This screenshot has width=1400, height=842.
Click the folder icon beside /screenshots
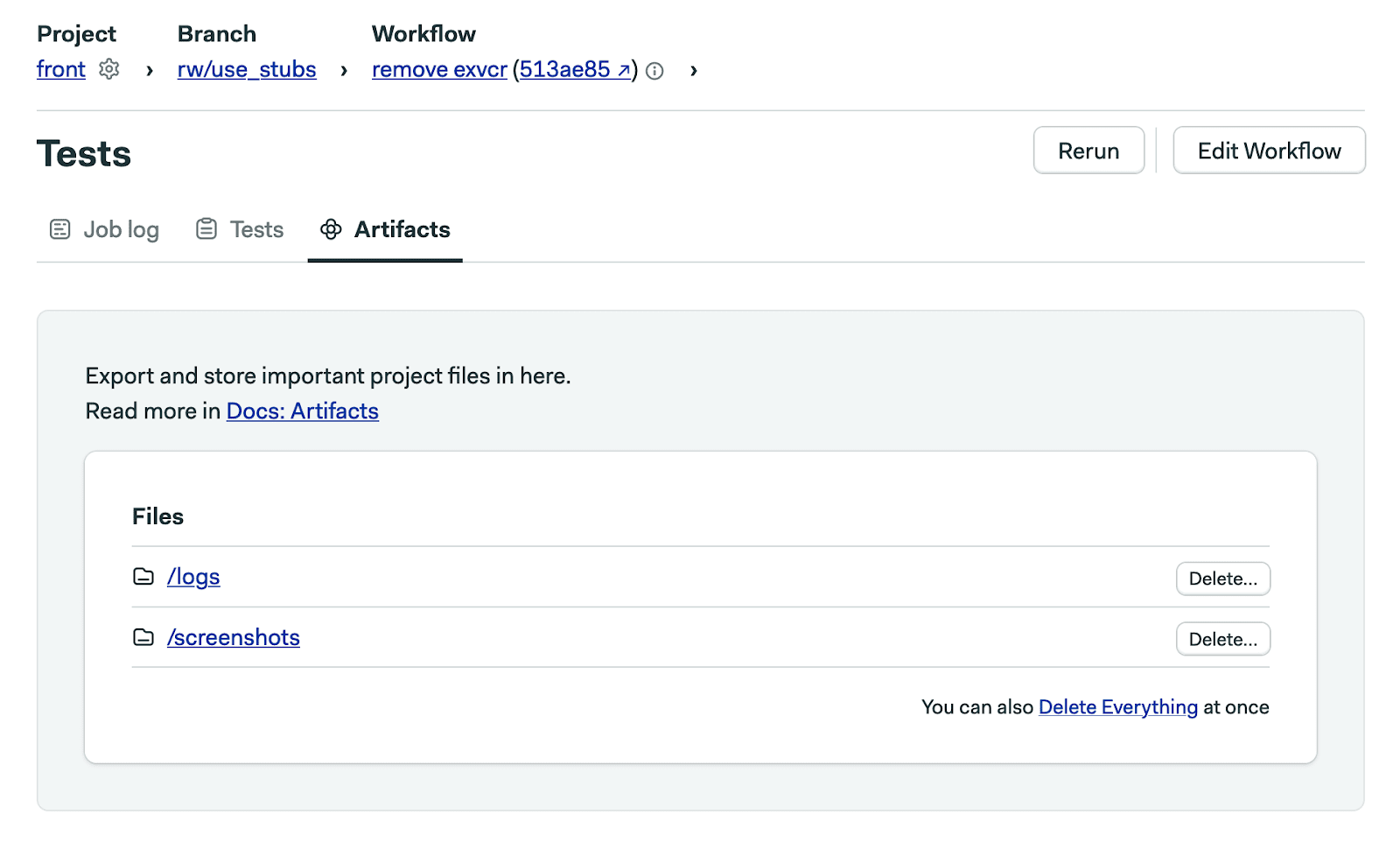[x=143, y=638]
